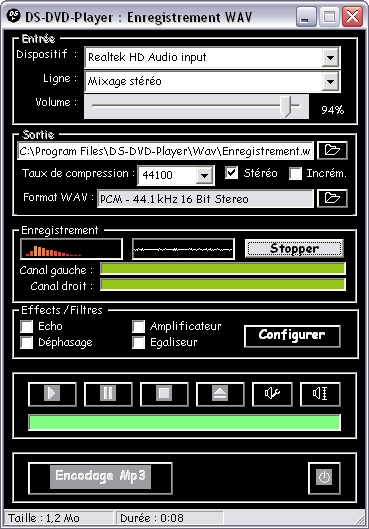Click the 94% volume value
The width and height of the screenshot is (369, 529).
tap(333, 110)
